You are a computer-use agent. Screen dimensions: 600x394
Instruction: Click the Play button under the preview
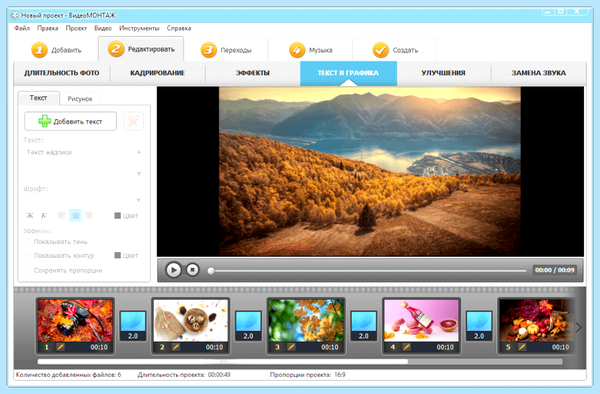coord(173,270)
